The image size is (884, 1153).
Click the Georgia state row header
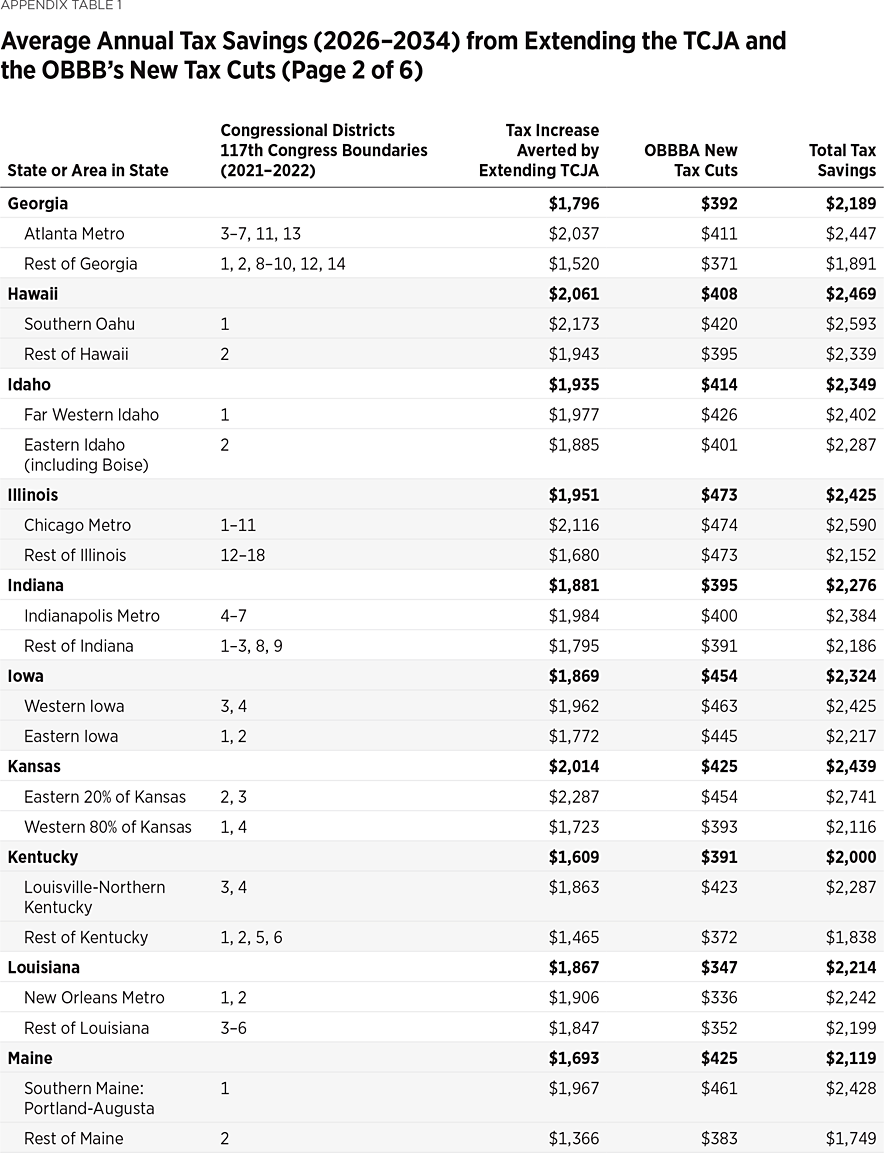pos(38,203)
